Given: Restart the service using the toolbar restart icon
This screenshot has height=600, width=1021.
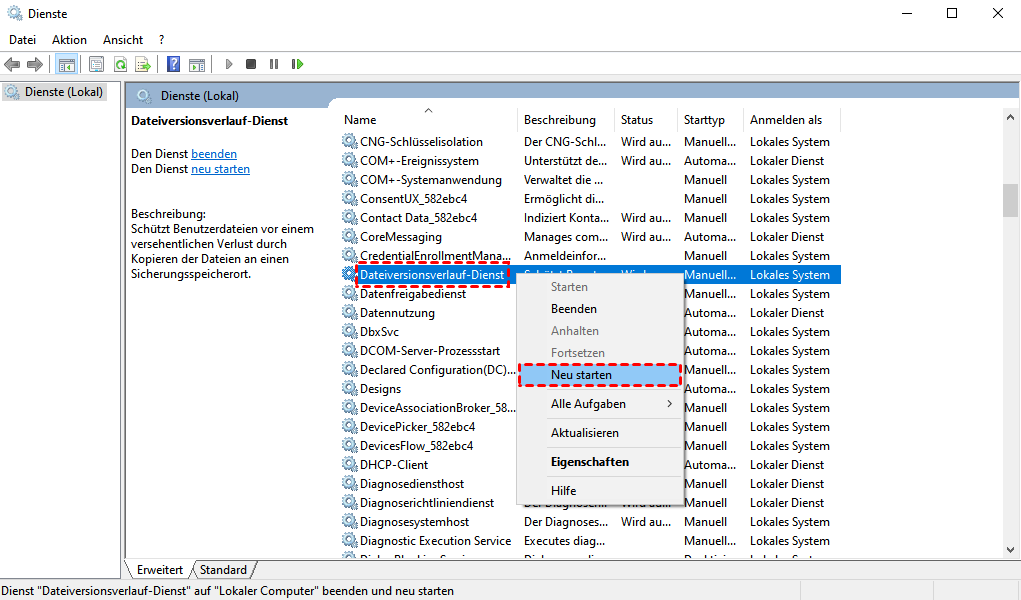Looking at the screenshot, I should pyautogui.click(x=297, y=64).
